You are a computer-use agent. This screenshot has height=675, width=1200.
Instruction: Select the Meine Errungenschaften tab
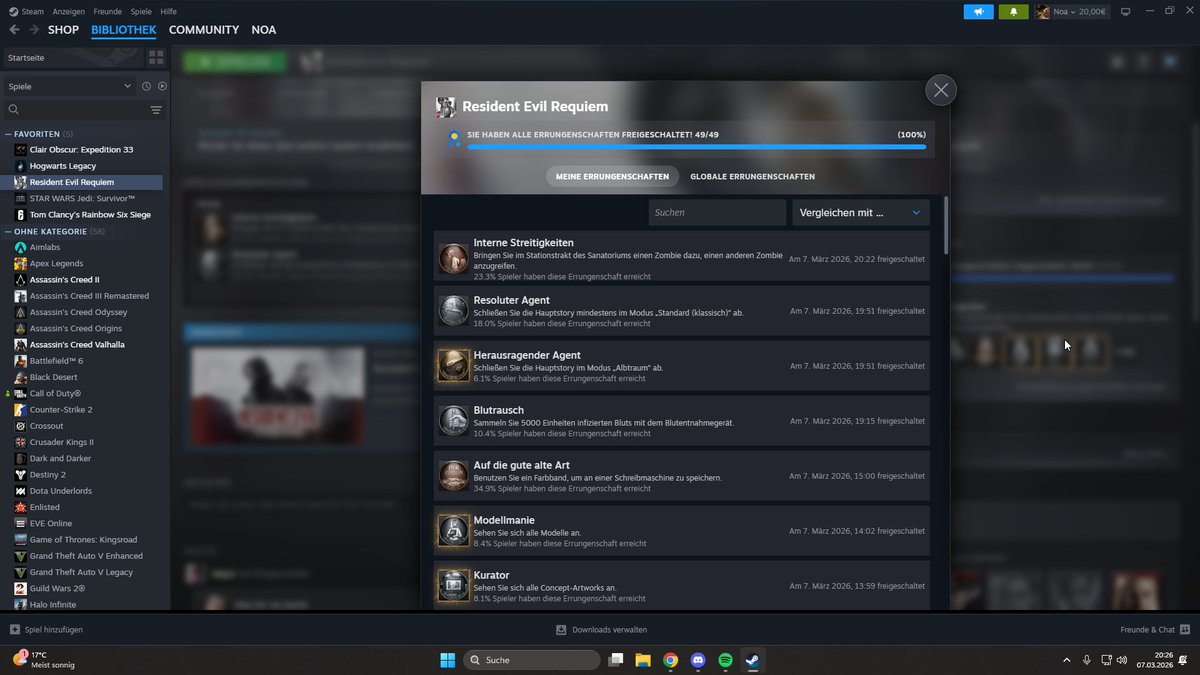(x=612, y=176)
